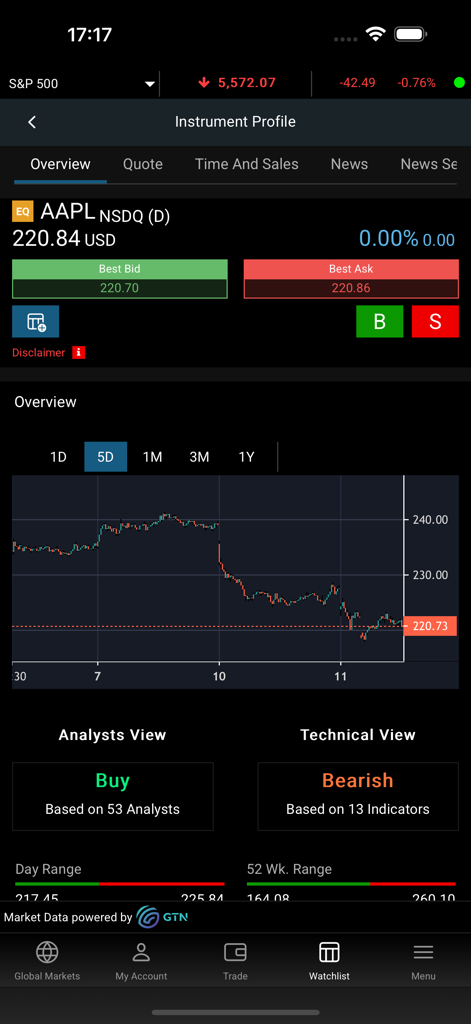This screenshot has width=471, height=1024.
Task: Tap the 52 Wk. Range bar
Action: click(x=351, y=884)
